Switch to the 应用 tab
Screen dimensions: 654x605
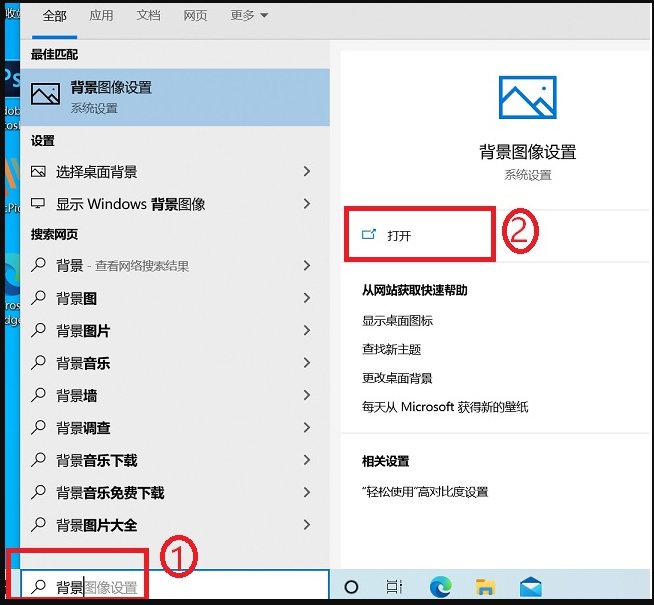click(101, 15)
